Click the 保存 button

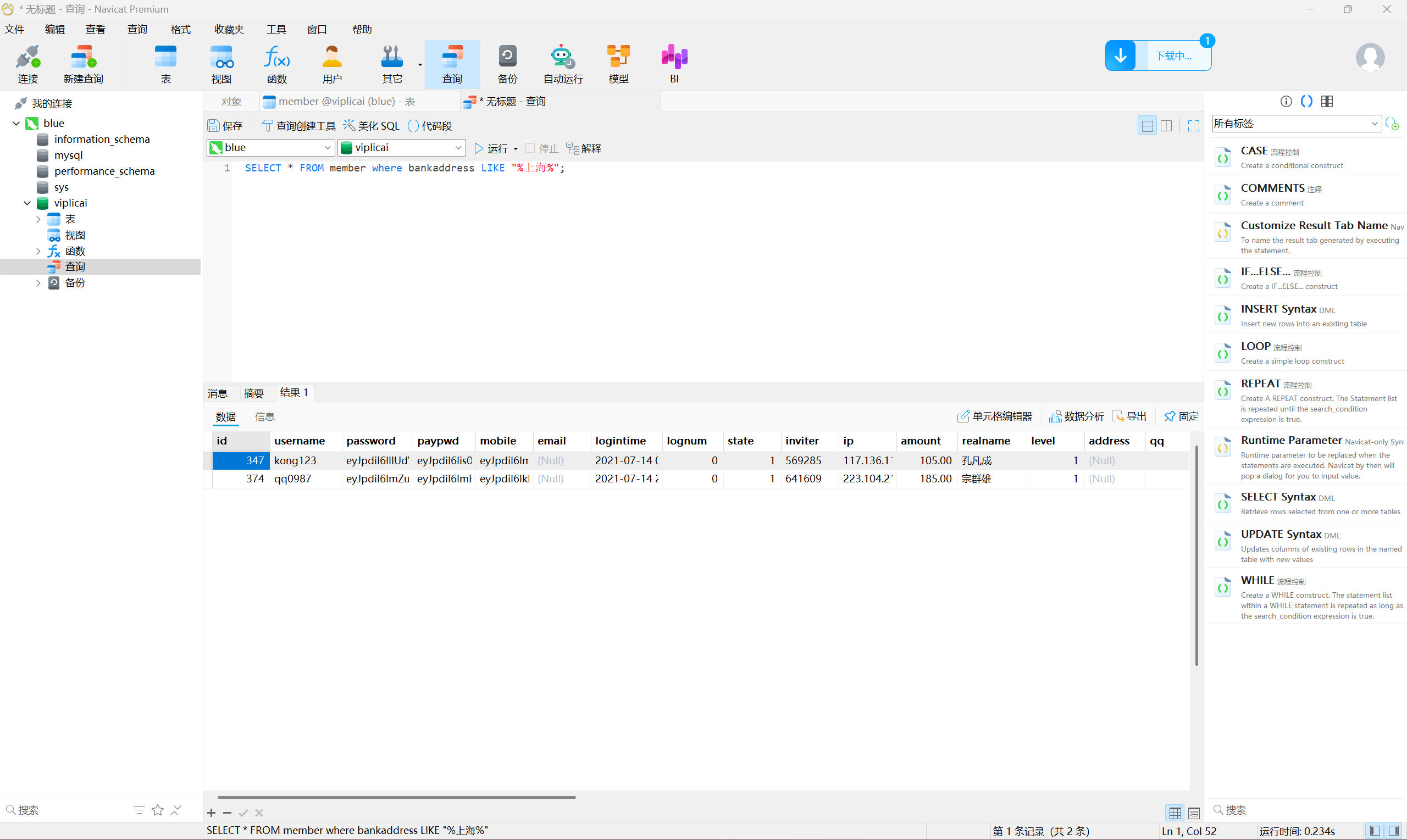225,126
